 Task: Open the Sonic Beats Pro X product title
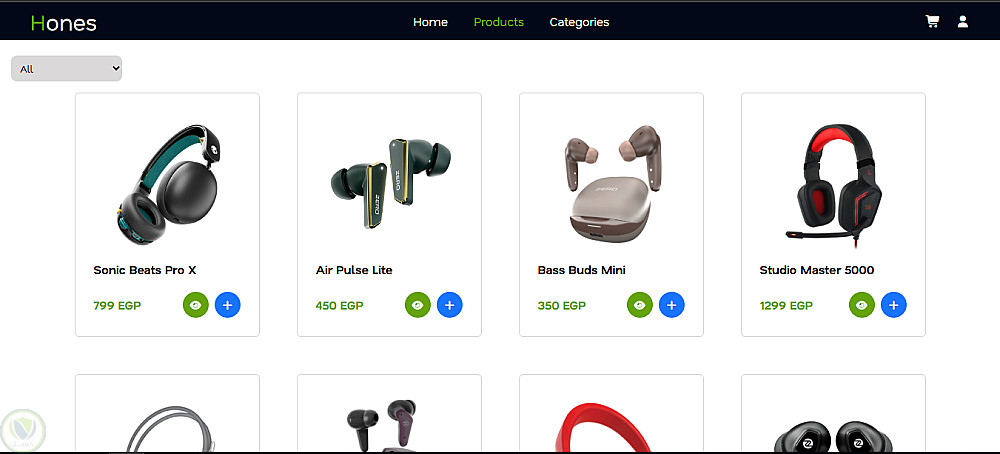point(145,270)
